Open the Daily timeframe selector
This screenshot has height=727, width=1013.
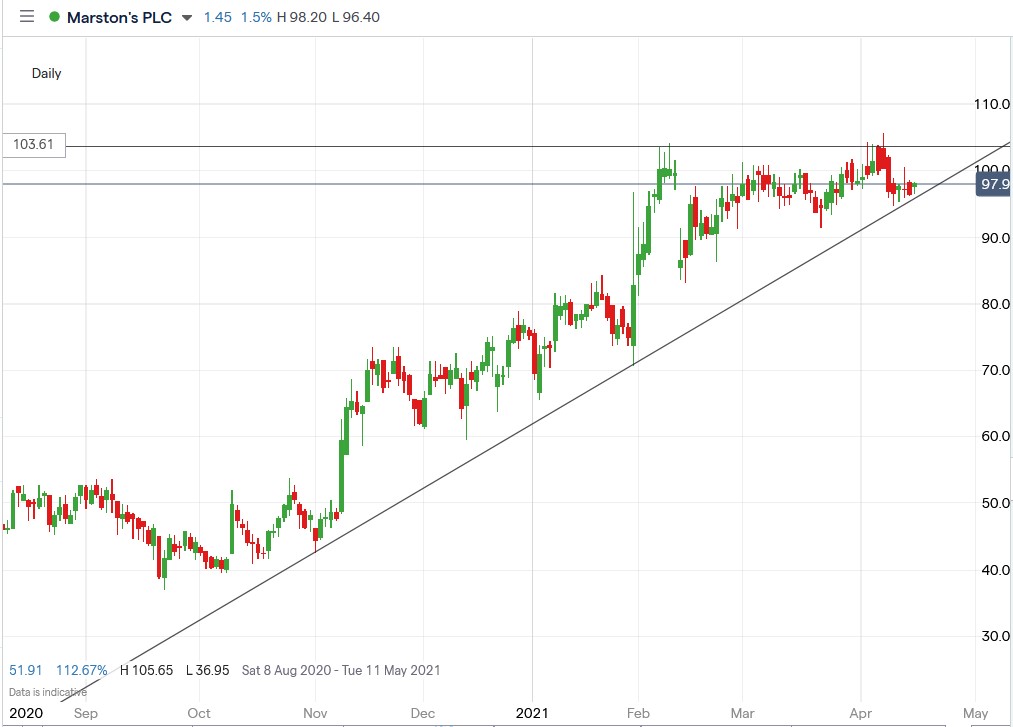[x=47, y=73]
